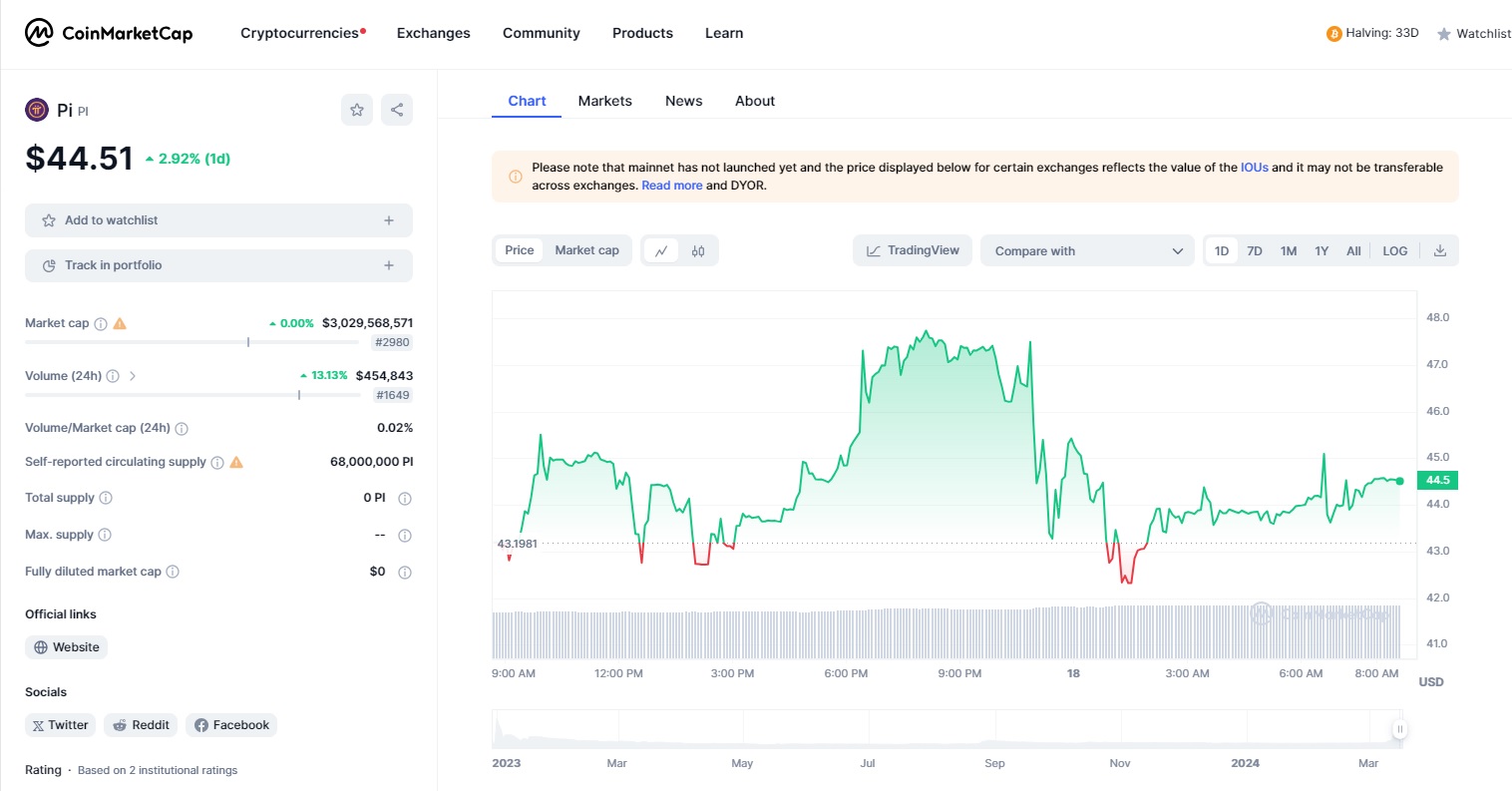Click the Market cap warning triangle
1512x791 pixels.
coord(120,323)
